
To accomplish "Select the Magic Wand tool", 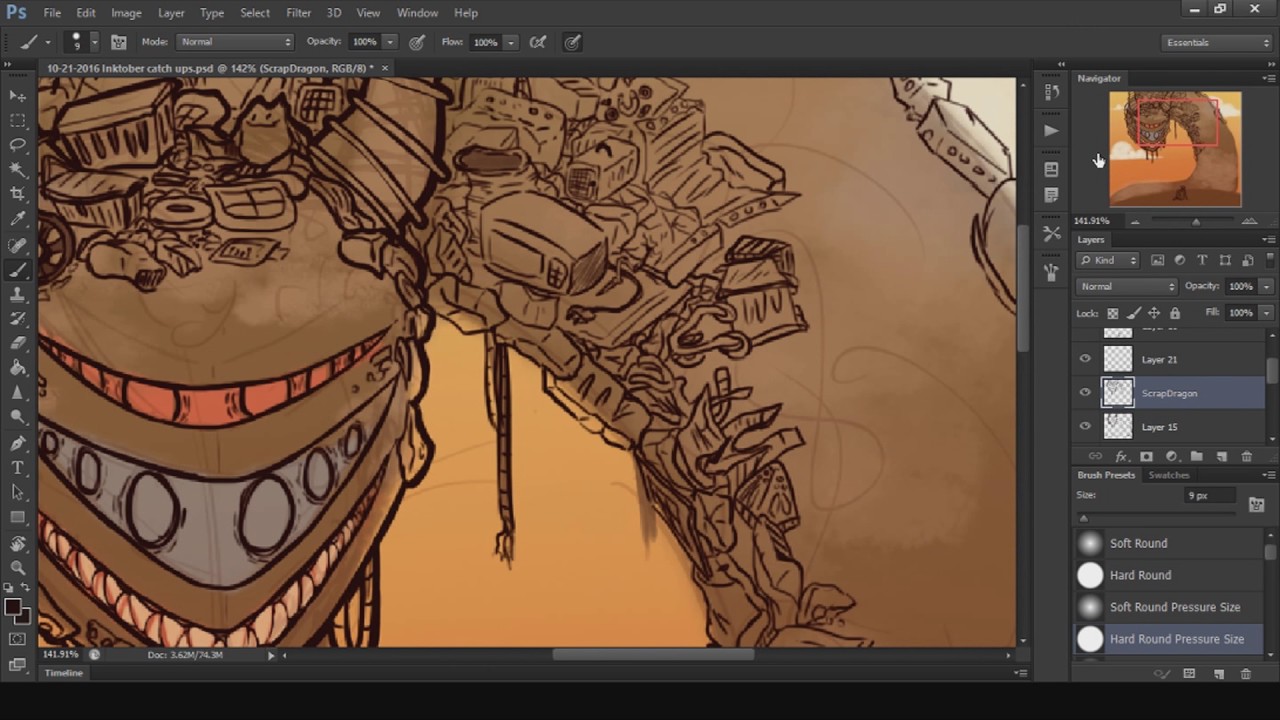I will [18, 169].
